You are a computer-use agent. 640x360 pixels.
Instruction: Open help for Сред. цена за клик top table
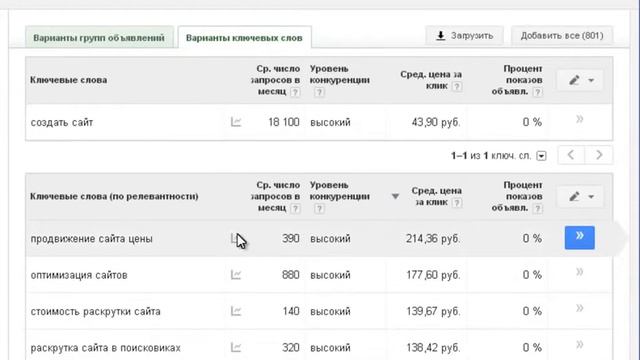pos(457,87)
